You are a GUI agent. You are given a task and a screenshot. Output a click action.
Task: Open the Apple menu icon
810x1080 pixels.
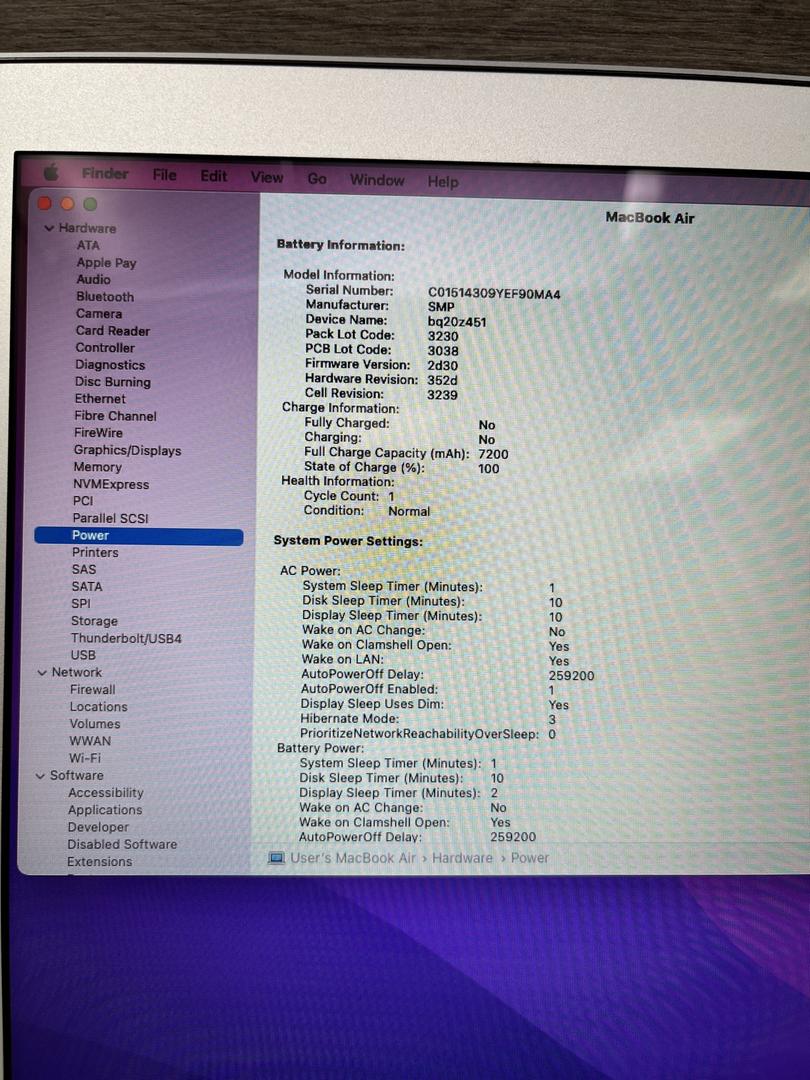(51, 172)
